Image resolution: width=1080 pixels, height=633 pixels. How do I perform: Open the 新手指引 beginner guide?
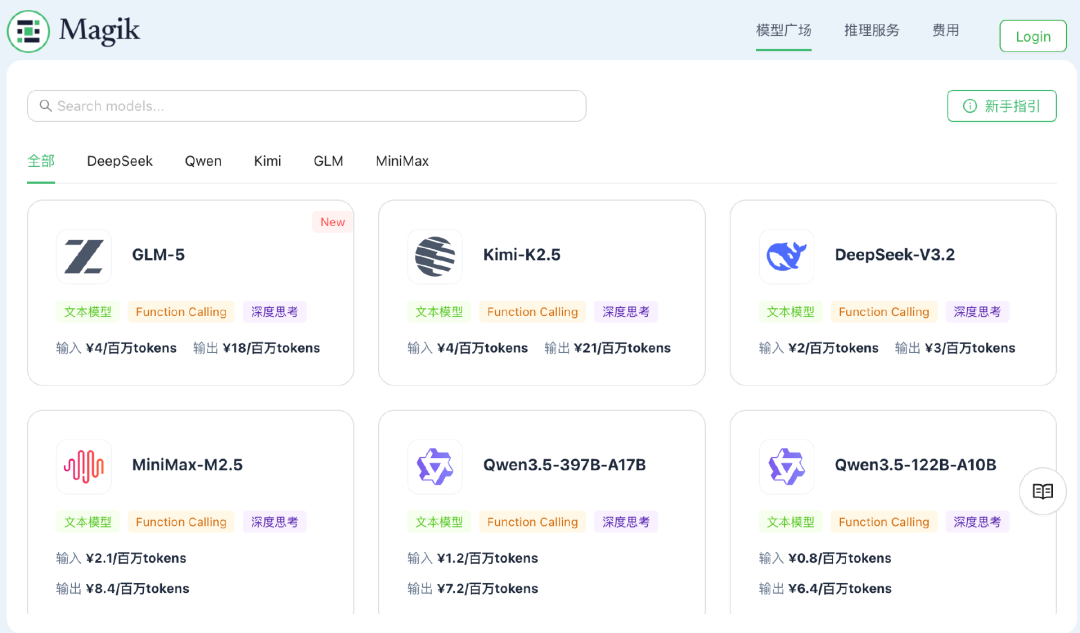pos(1001,106)
